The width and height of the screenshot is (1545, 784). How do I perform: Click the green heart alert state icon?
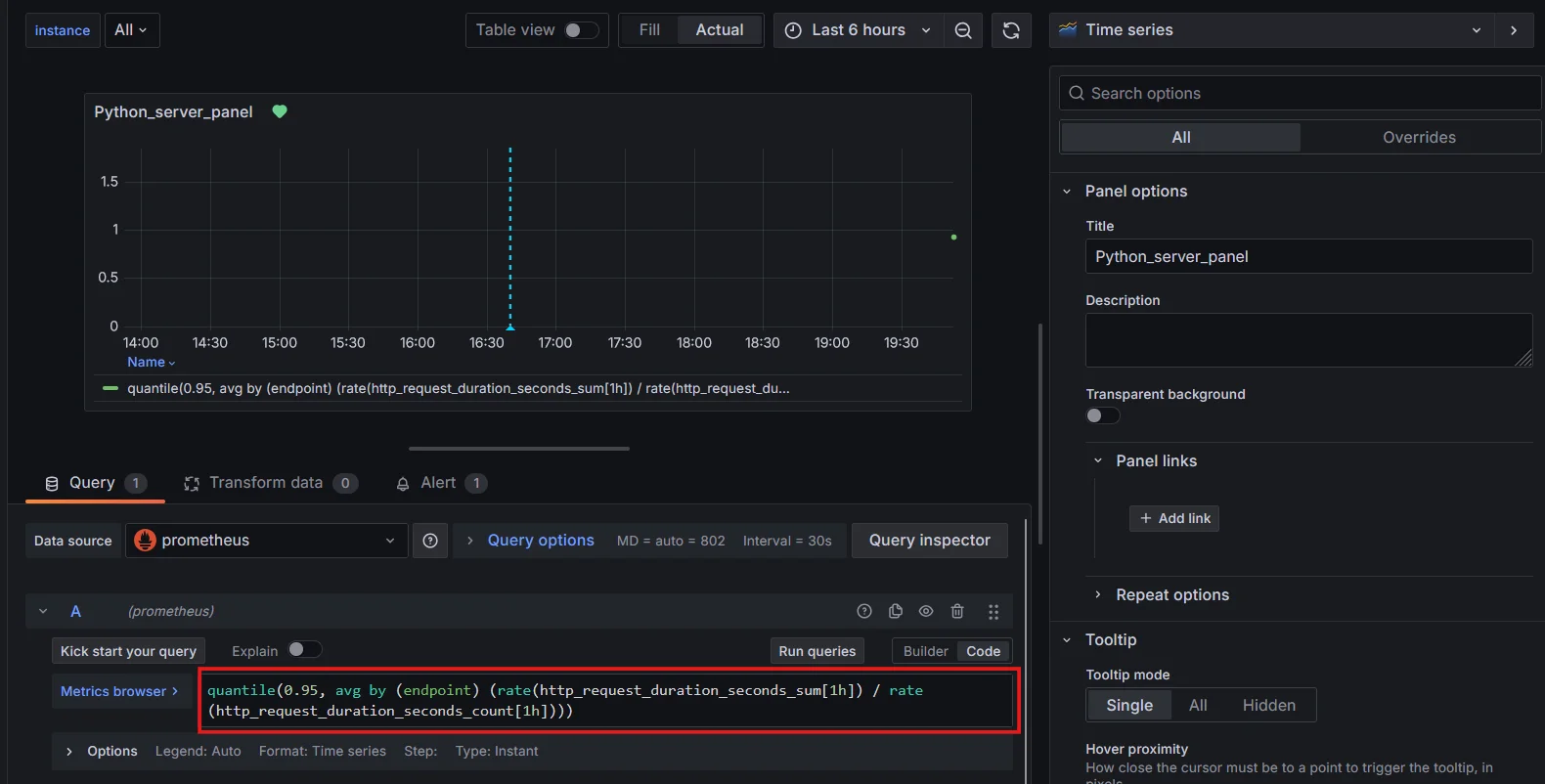coord(280,111)
